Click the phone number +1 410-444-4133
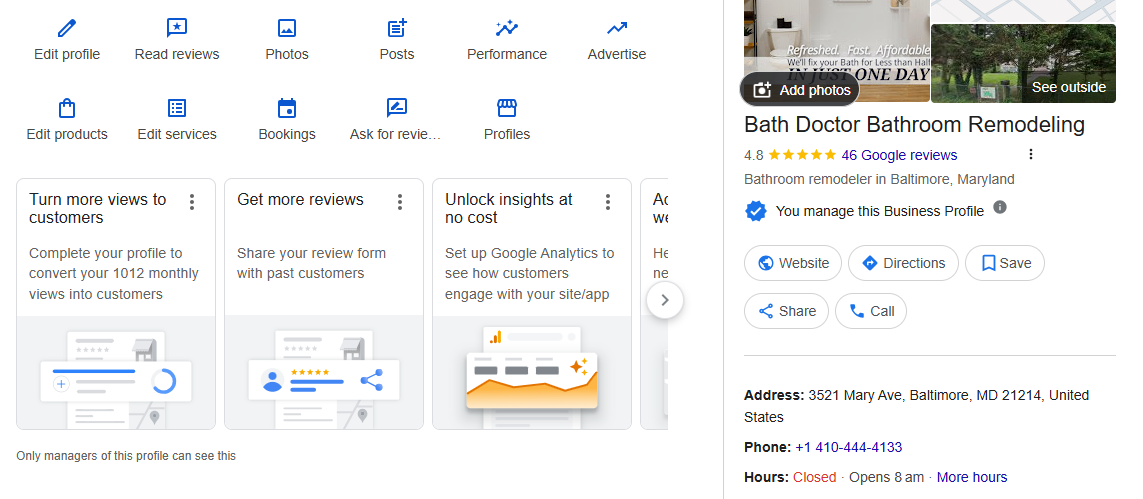This screenshot has height=499, width=1143. (x=849, y=447)
